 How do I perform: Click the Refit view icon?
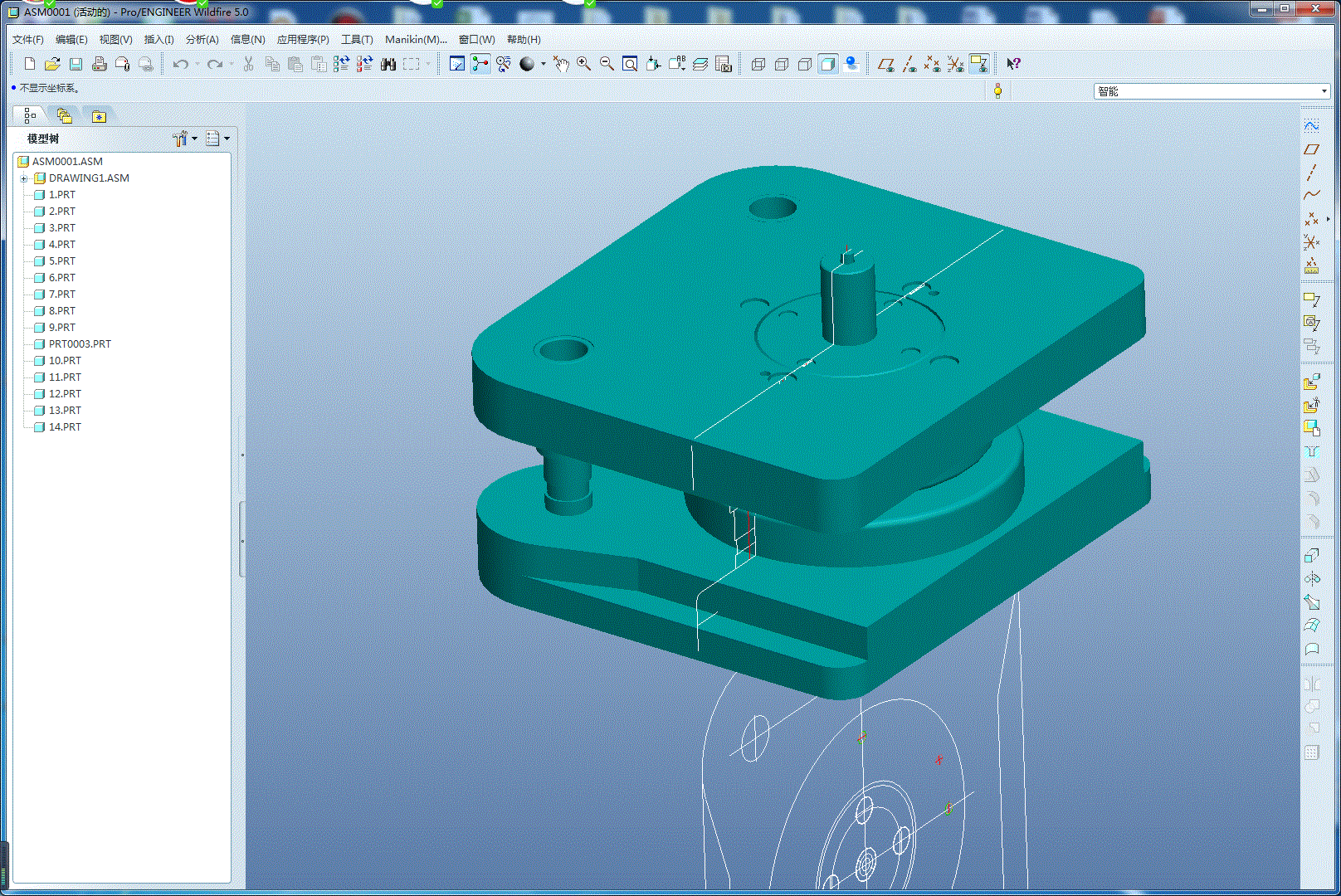[x=630, y=64]
